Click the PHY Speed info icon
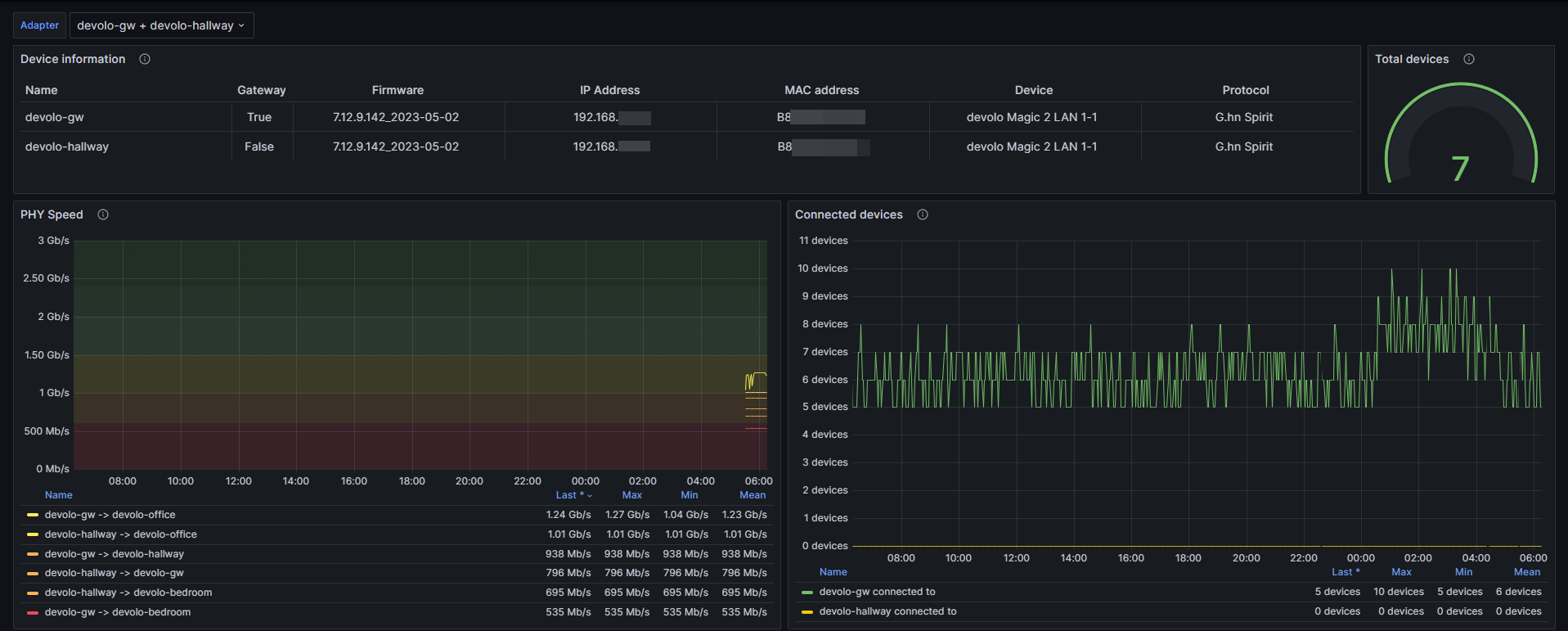1568x631 pixels. click(103, 214)
